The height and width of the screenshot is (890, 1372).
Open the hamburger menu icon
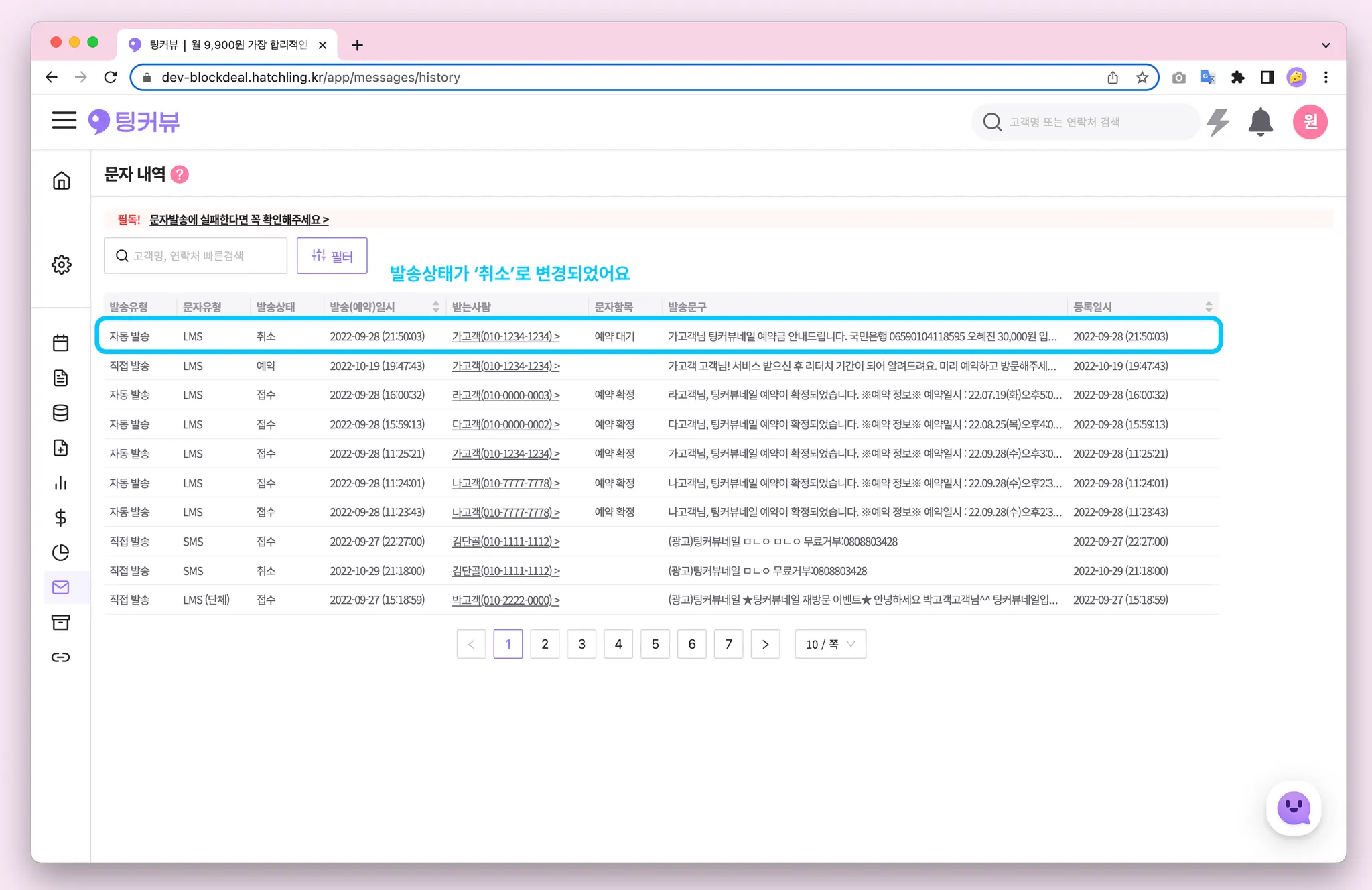pyautogui.click(x=64, y=121)
